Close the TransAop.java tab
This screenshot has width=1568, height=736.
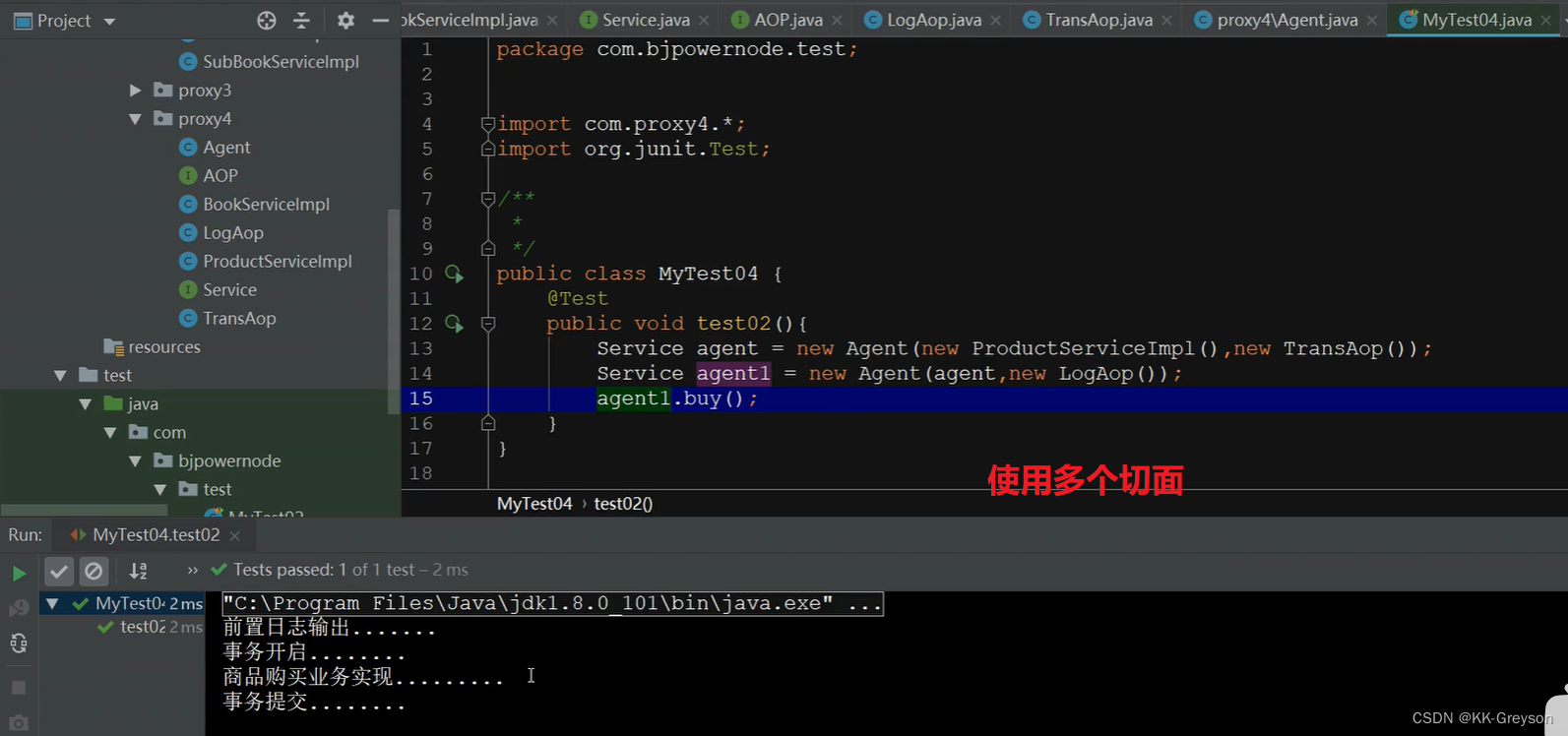[1166, 21]
